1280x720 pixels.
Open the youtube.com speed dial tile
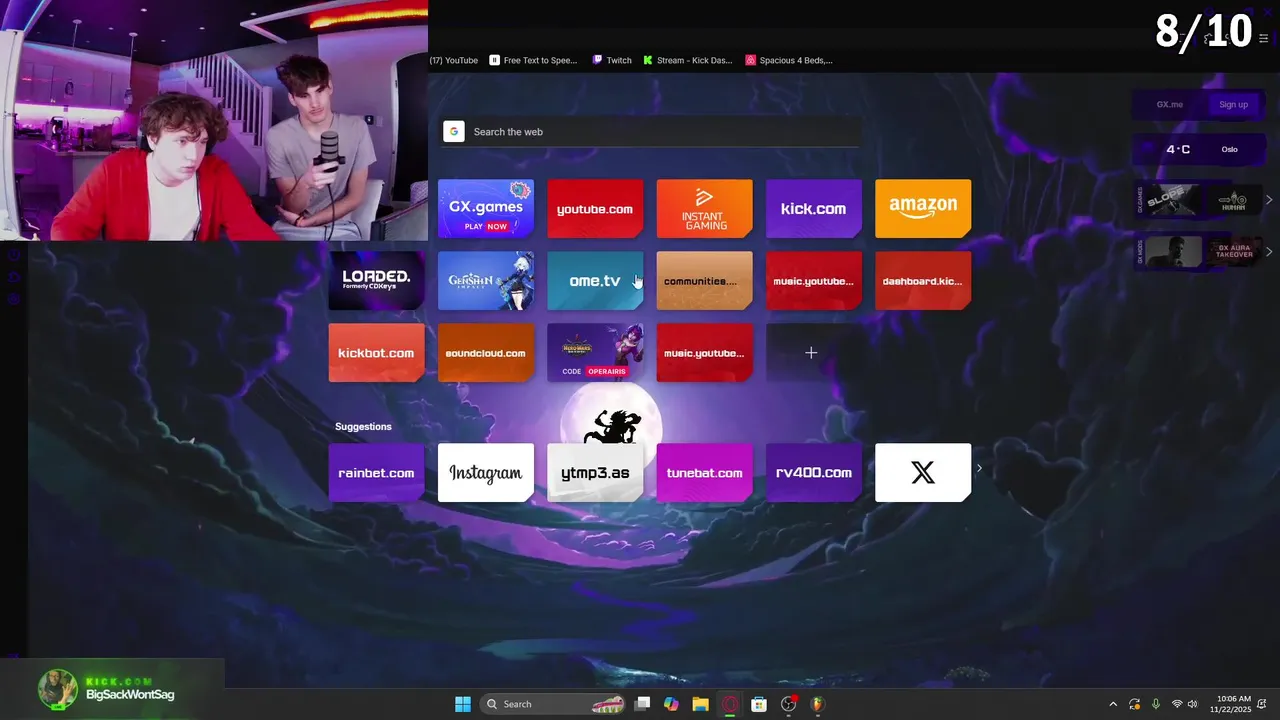click(595, 209)
